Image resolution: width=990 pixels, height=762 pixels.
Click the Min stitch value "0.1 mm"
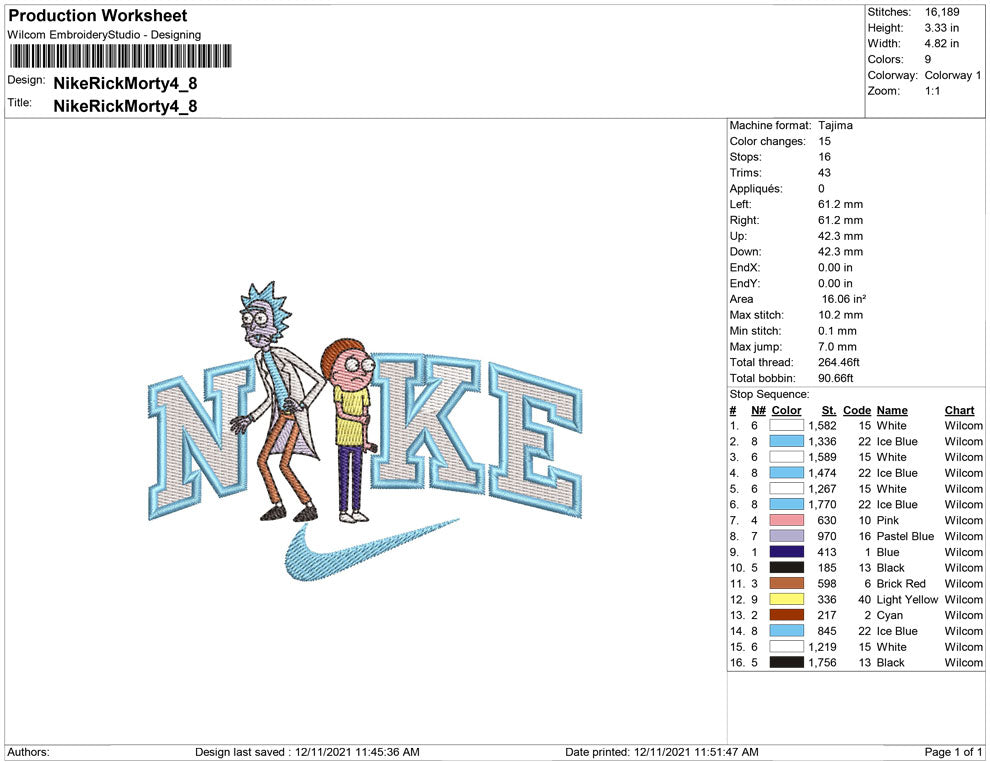pyautogui.click(x=837, y=331)
